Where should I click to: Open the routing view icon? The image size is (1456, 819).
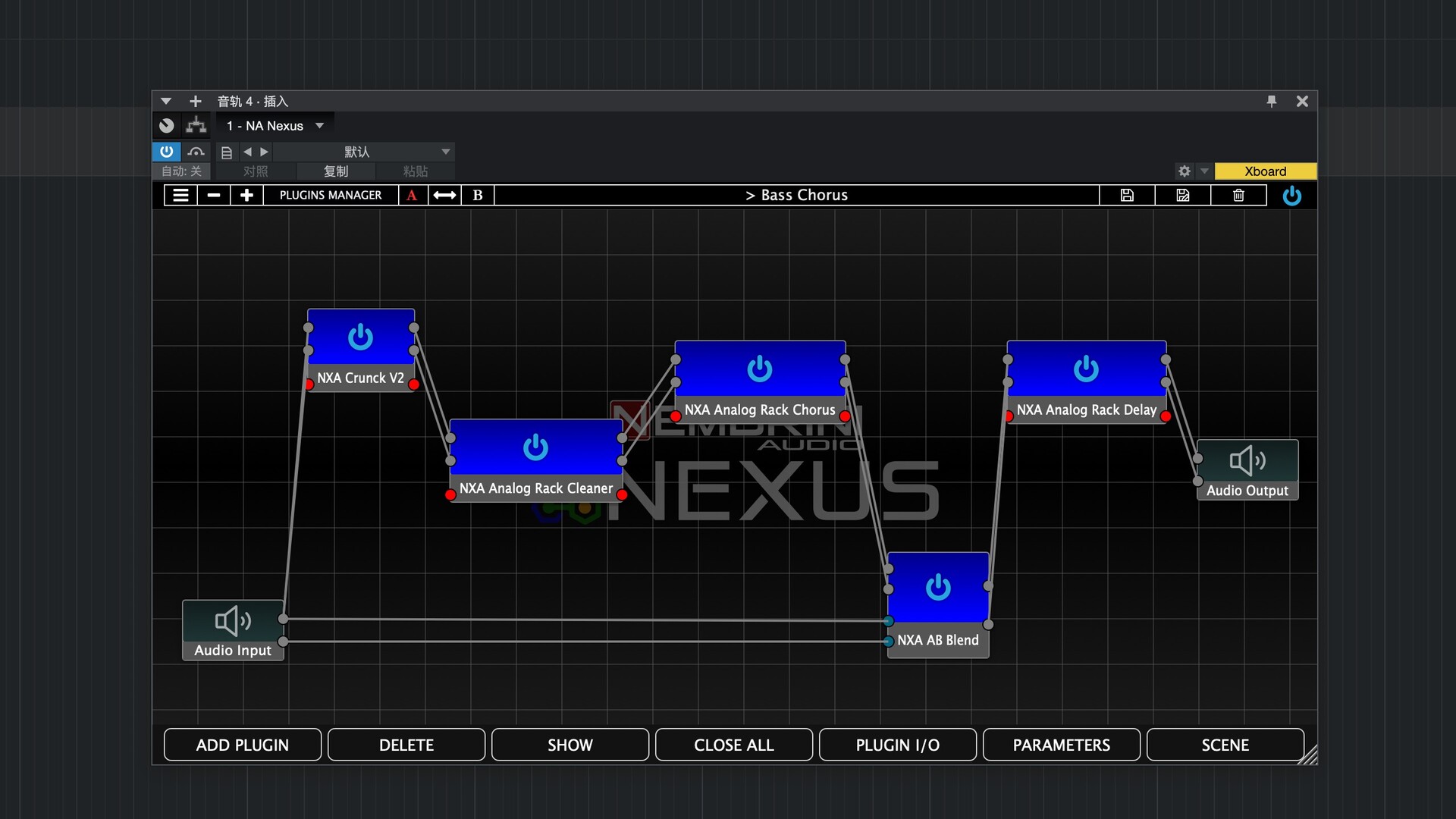(196, 125)
